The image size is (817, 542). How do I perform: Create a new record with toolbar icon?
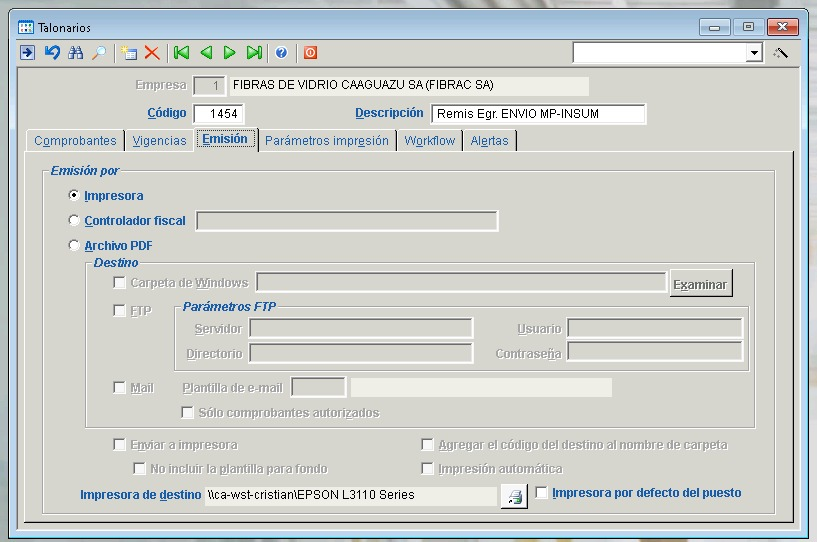128,53
